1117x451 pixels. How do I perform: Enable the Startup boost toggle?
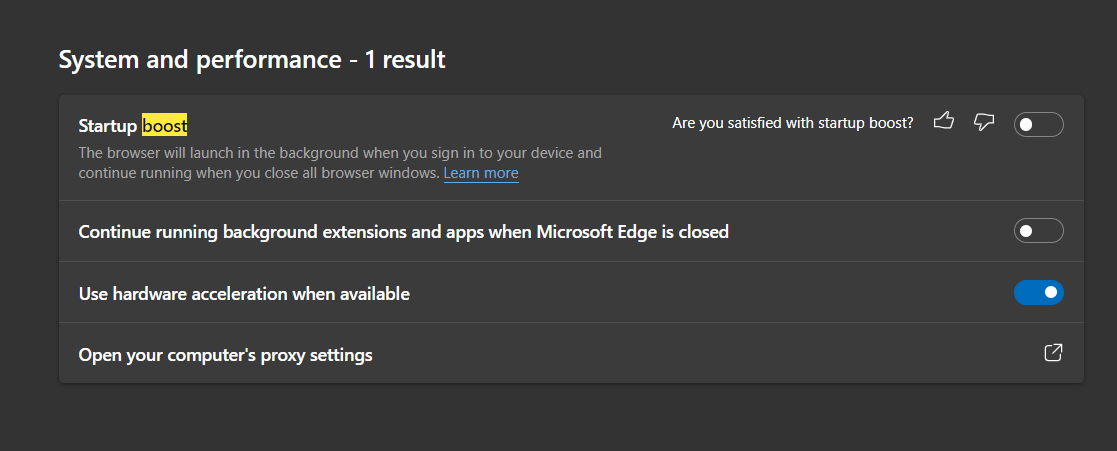coord(1038,125)
